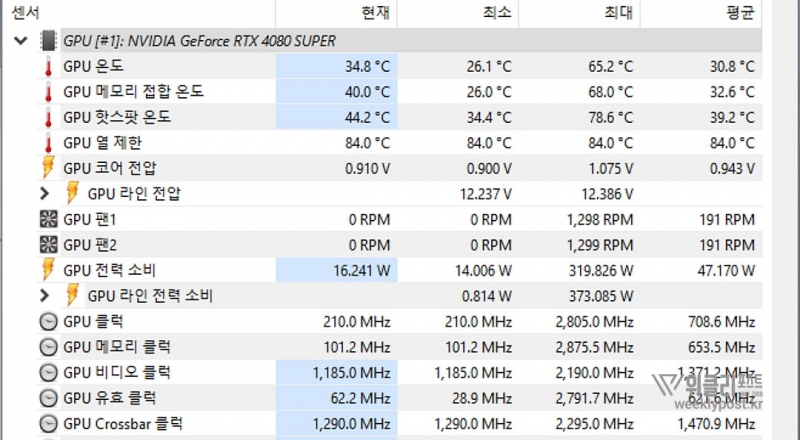Image resolution: width=800 pixels, height=440 pixels.
Task: Click the maximum value 2,295.0 MHz
Action: (x=594, y=424)
